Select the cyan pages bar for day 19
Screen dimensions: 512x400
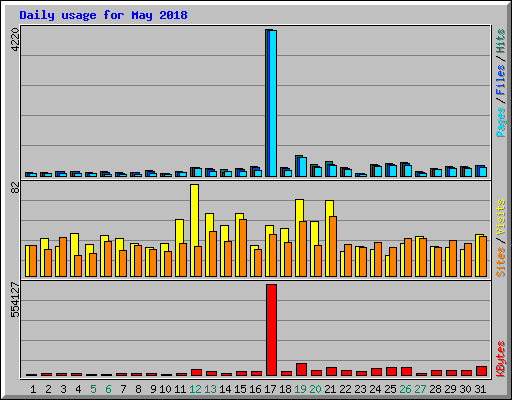tap(303, 167)
